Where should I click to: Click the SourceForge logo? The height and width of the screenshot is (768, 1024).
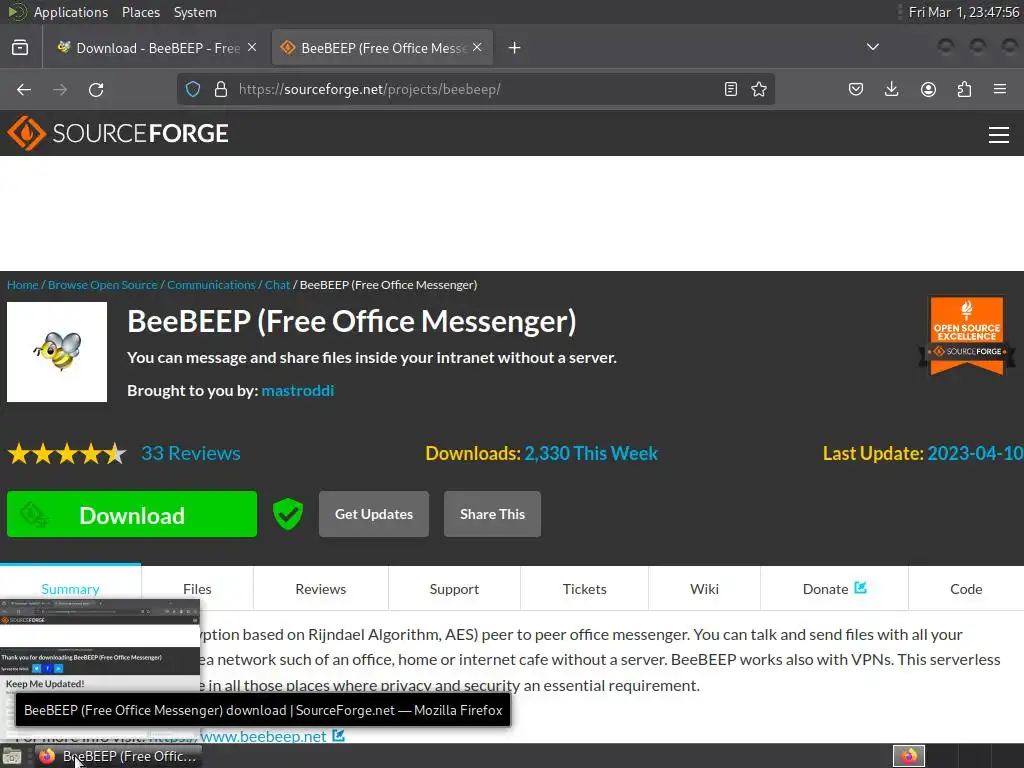[118, 133]
